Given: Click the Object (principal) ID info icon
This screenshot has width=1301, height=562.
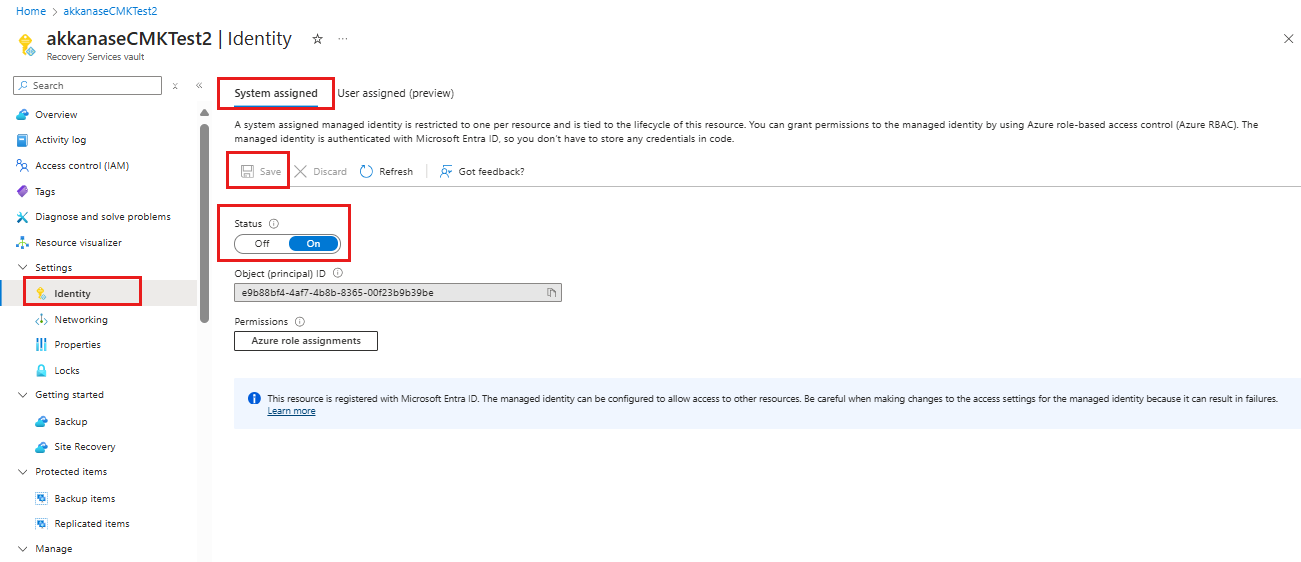Looking at the screenshot, I should click(x=338, y=272).
